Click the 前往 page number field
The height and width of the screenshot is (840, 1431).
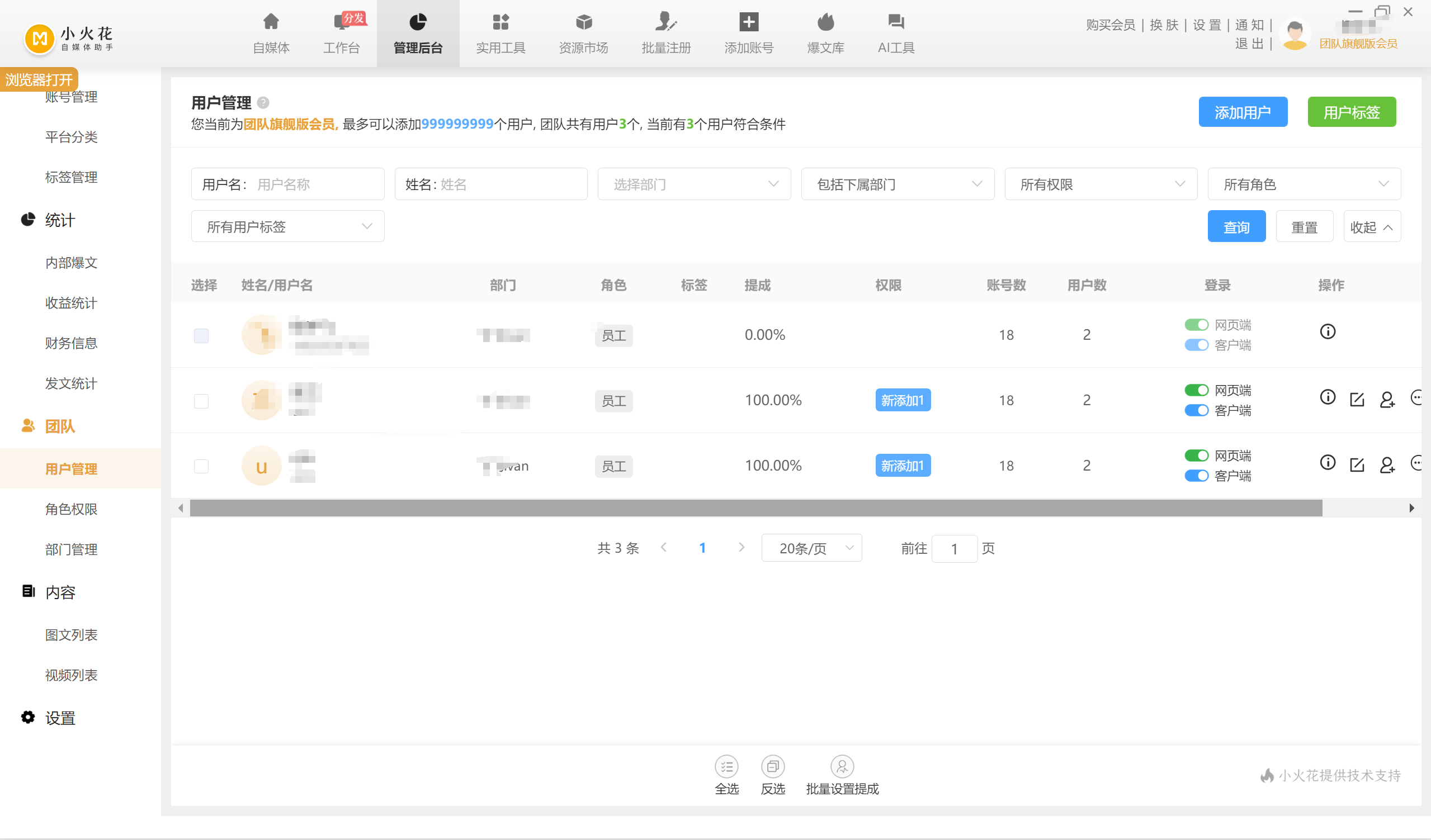click(x=954, y=548)
